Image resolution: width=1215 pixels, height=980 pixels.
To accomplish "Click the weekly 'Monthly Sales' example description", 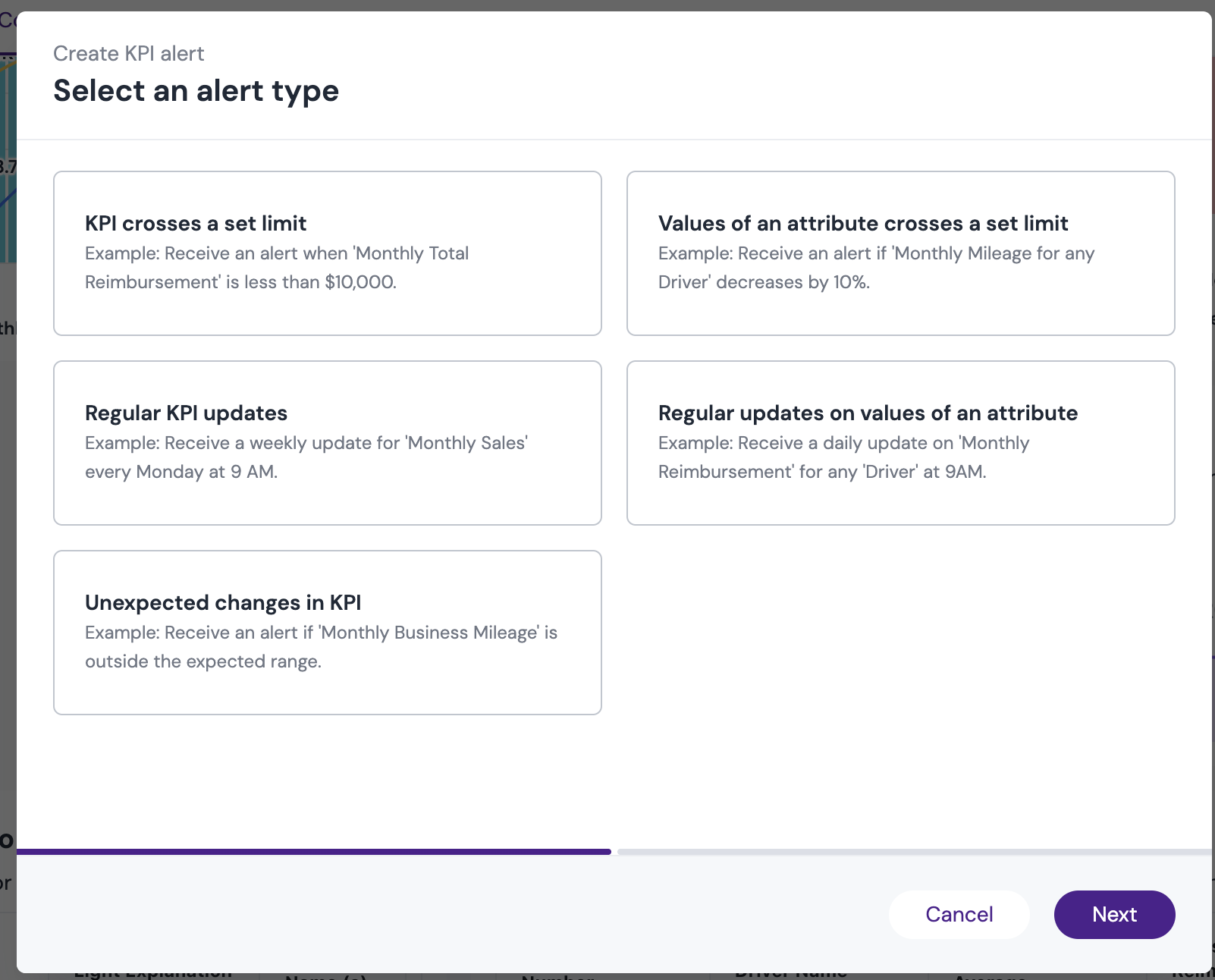I will click(306, 457).
